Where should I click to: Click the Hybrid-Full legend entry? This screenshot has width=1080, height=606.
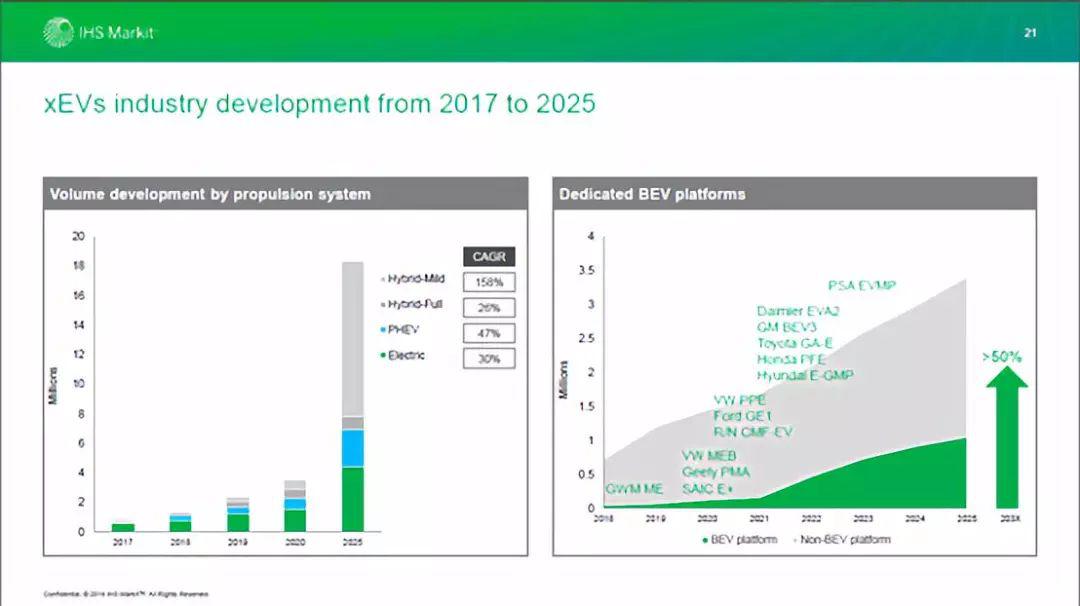click(x=415, y=304)
